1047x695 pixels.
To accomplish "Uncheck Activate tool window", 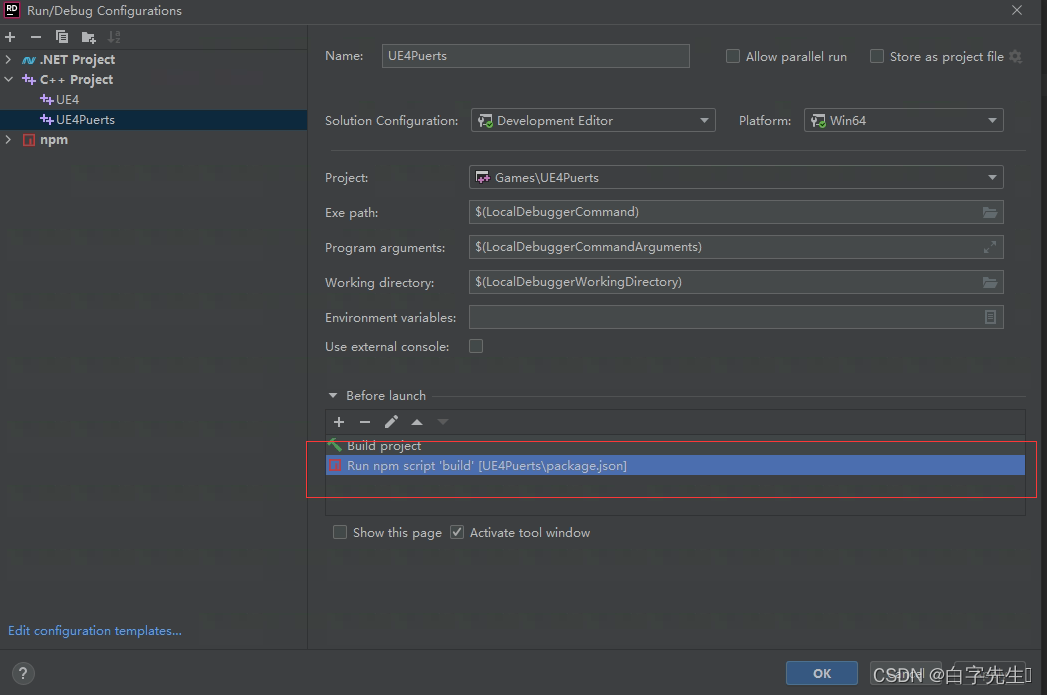I will 457,532.
